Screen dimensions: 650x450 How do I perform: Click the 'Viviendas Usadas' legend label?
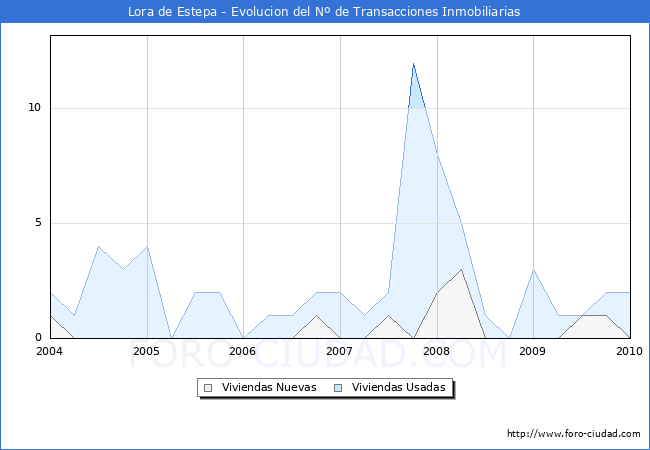coord(398,387)
